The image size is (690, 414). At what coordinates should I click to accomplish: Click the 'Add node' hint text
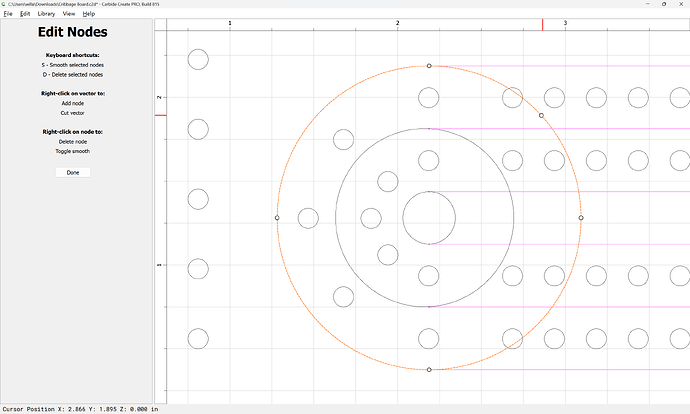(x=73, y=103)
